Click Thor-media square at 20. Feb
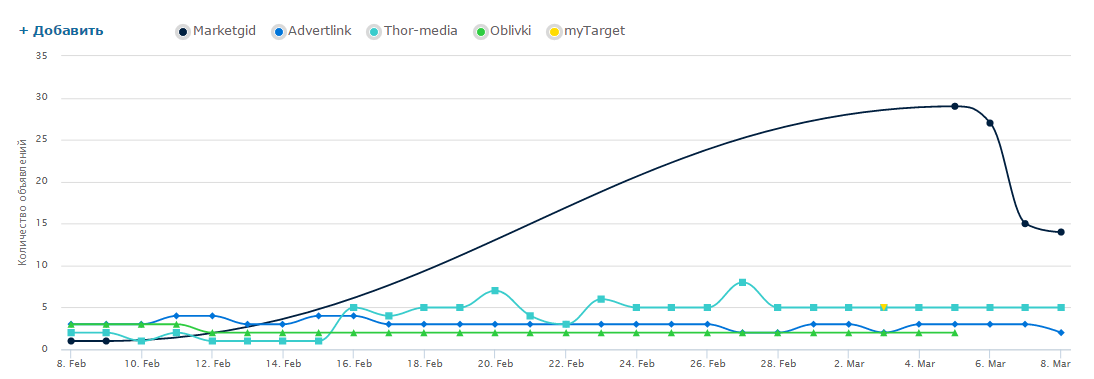 pos(495,290)
